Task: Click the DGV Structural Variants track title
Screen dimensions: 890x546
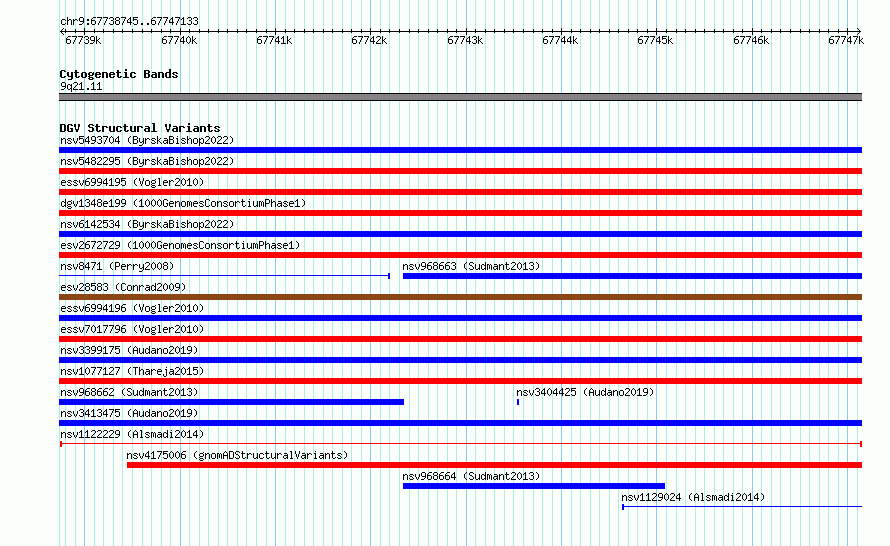Action: pyautogui.click(x=140, y=128)
